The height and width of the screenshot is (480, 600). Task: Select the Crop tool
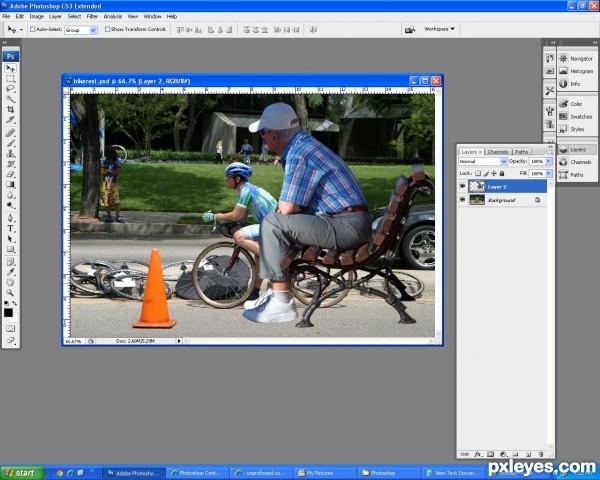[10, 109]
